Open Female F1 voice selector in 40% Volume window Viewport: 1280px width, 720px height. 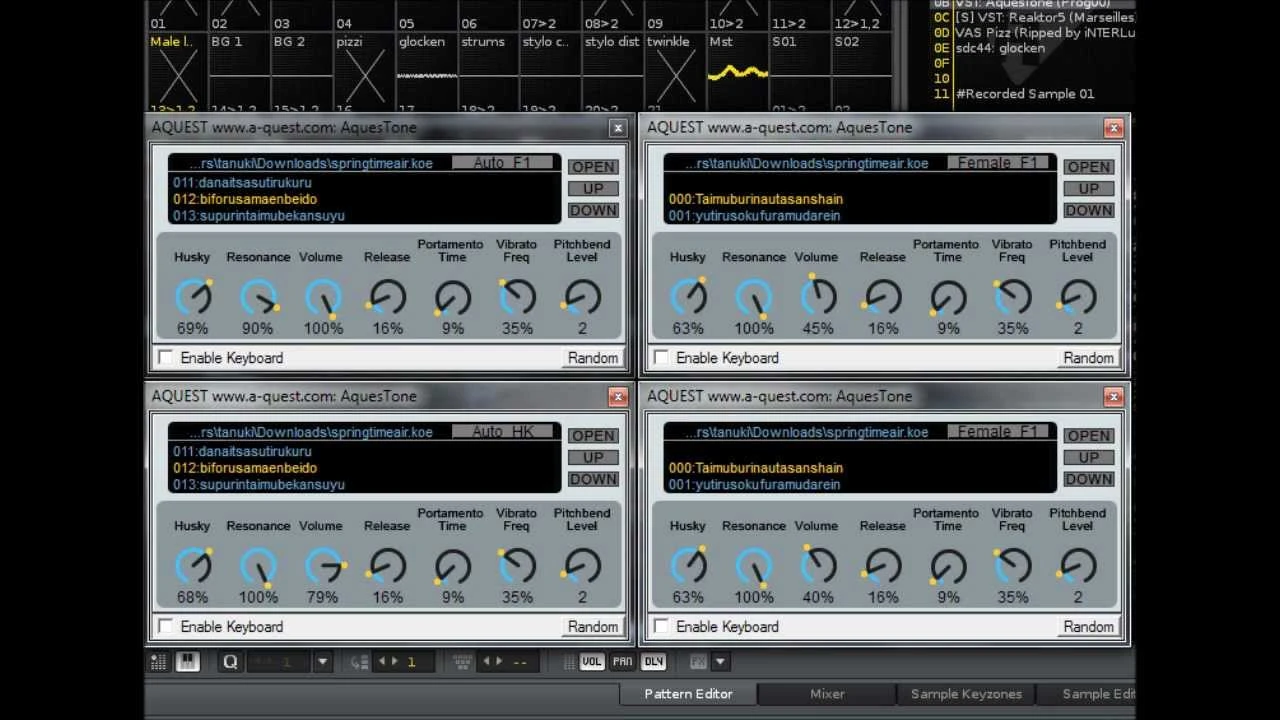click(999, 432)
